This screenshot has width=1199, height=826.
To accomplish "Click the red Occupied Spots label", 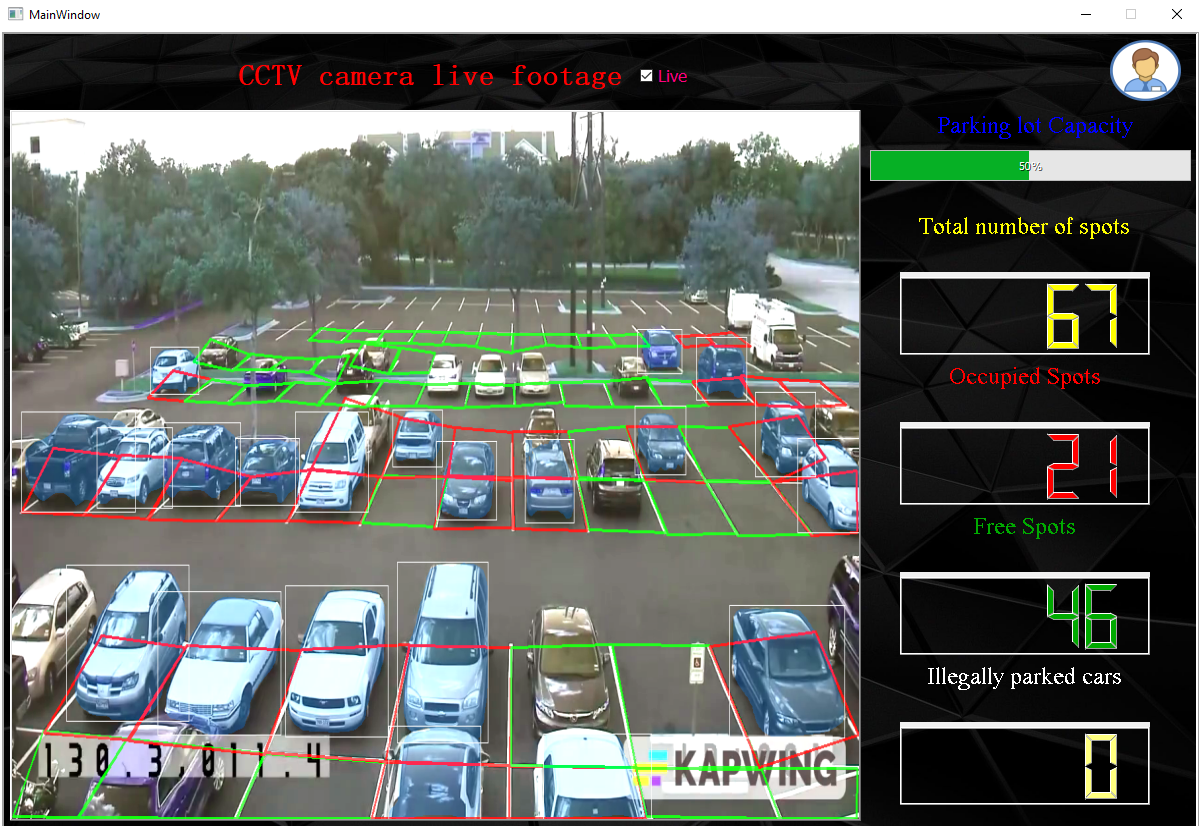I will pos(1024,377).
